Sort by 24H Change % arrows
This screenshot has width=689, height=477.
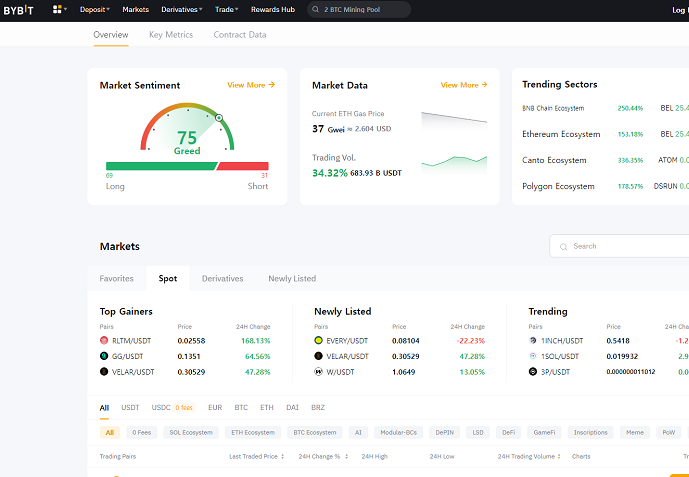click(x=346, y=456)
